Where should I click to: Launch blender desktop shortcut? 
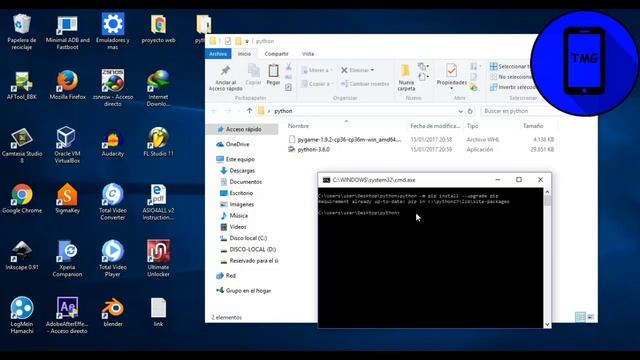click(113, 313)
